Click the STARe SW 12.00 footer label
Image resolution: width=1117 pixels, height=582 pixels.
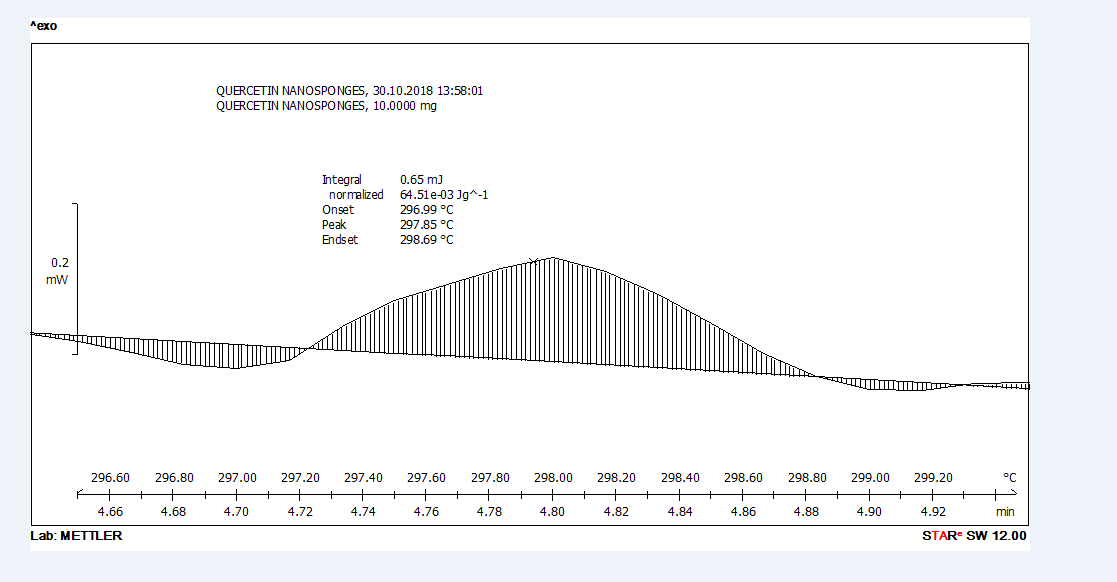974,536
